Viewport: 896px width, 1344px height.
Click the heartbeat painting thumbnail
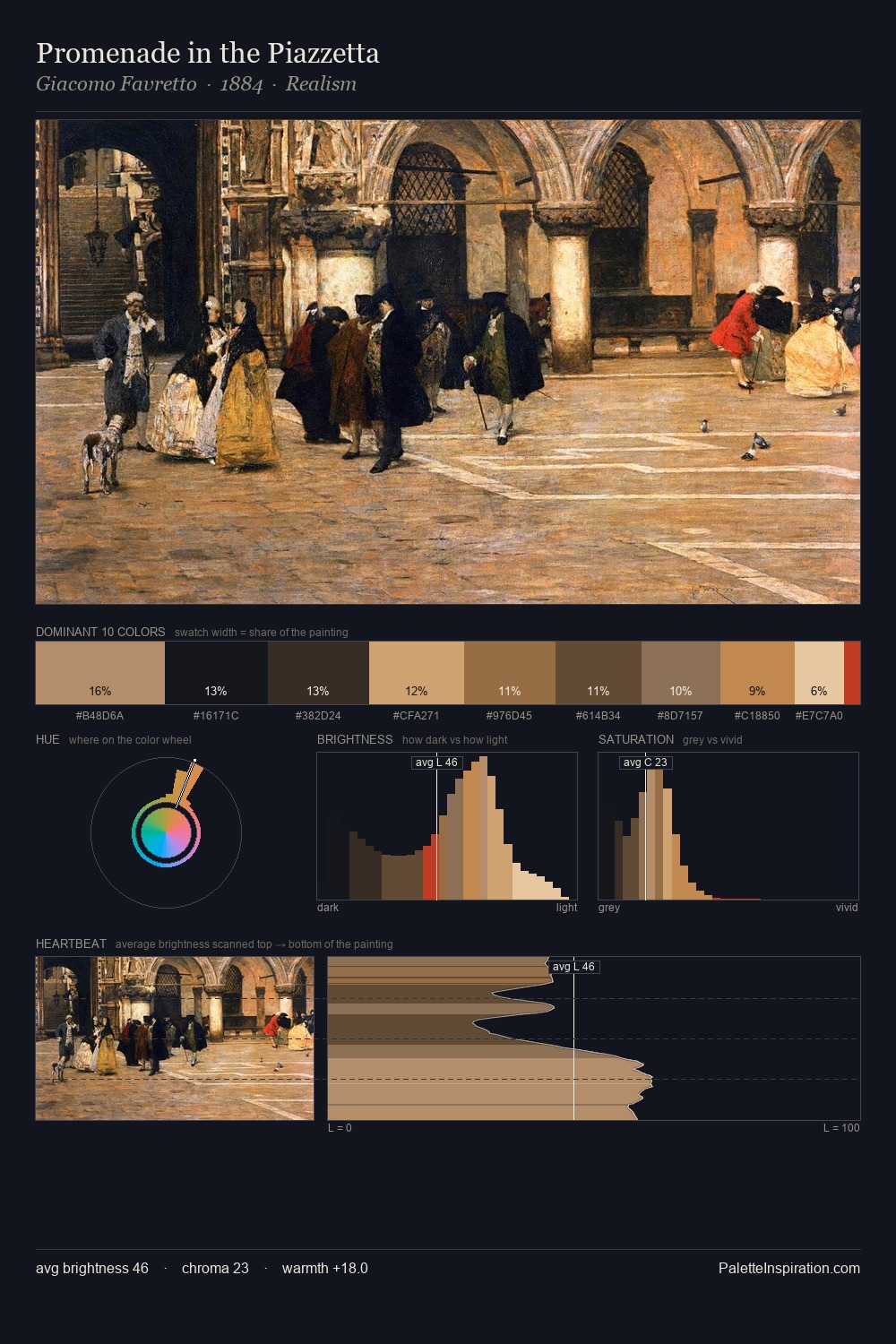(175, 1038)
